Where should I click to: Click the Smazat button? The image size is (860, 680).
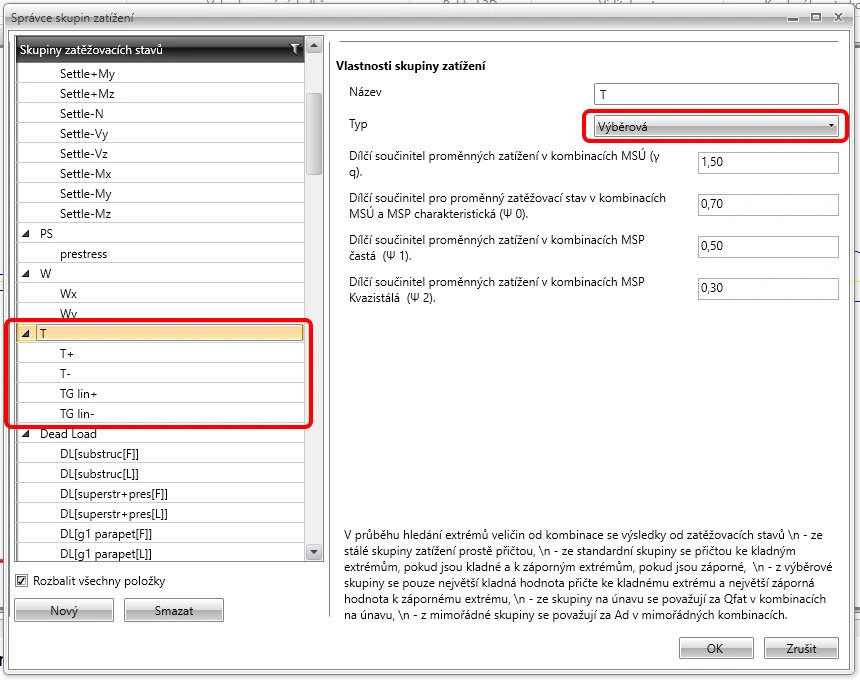coord(174,610)
